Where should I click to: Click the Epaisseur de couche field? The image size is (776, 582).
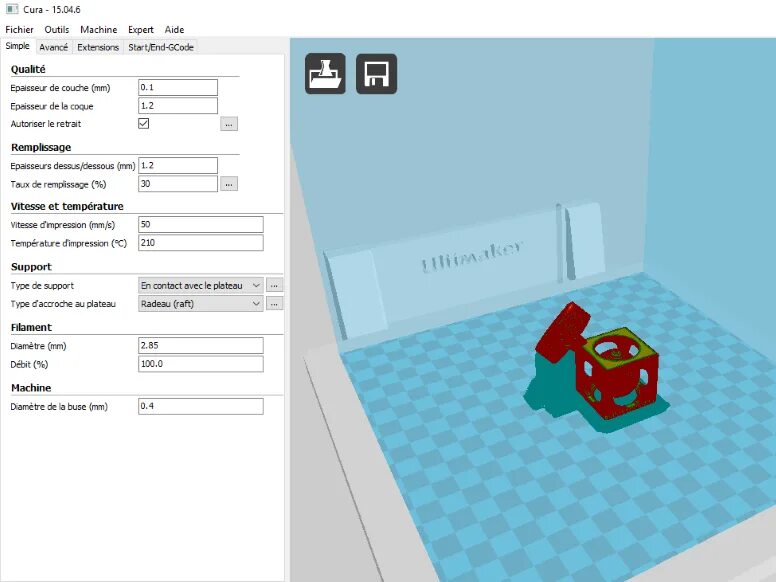point(178,88)
